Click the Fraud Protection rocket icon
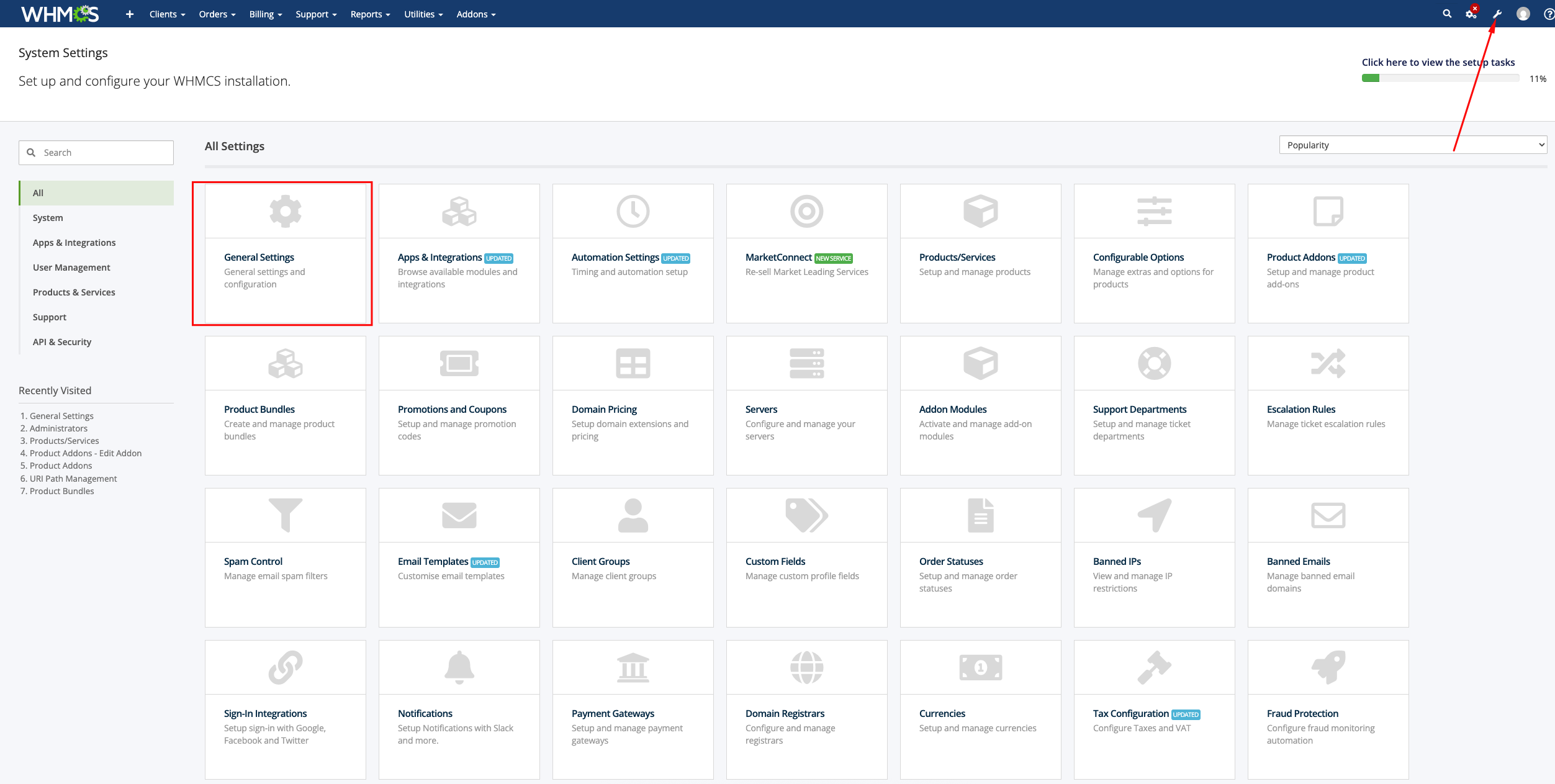This screenshot has width=1555, height=784. point(1328,667)
